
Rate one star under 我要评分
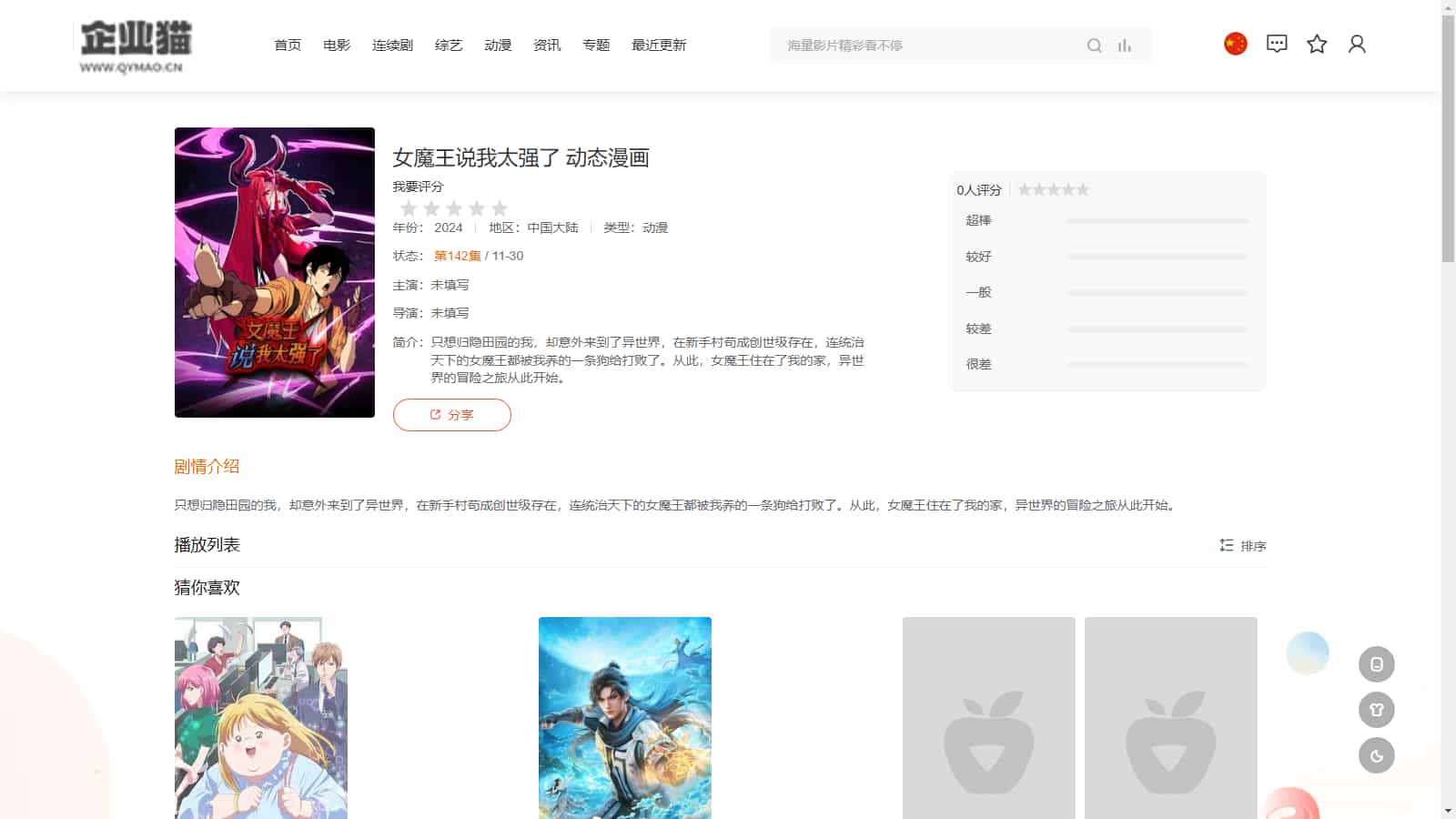409,208
